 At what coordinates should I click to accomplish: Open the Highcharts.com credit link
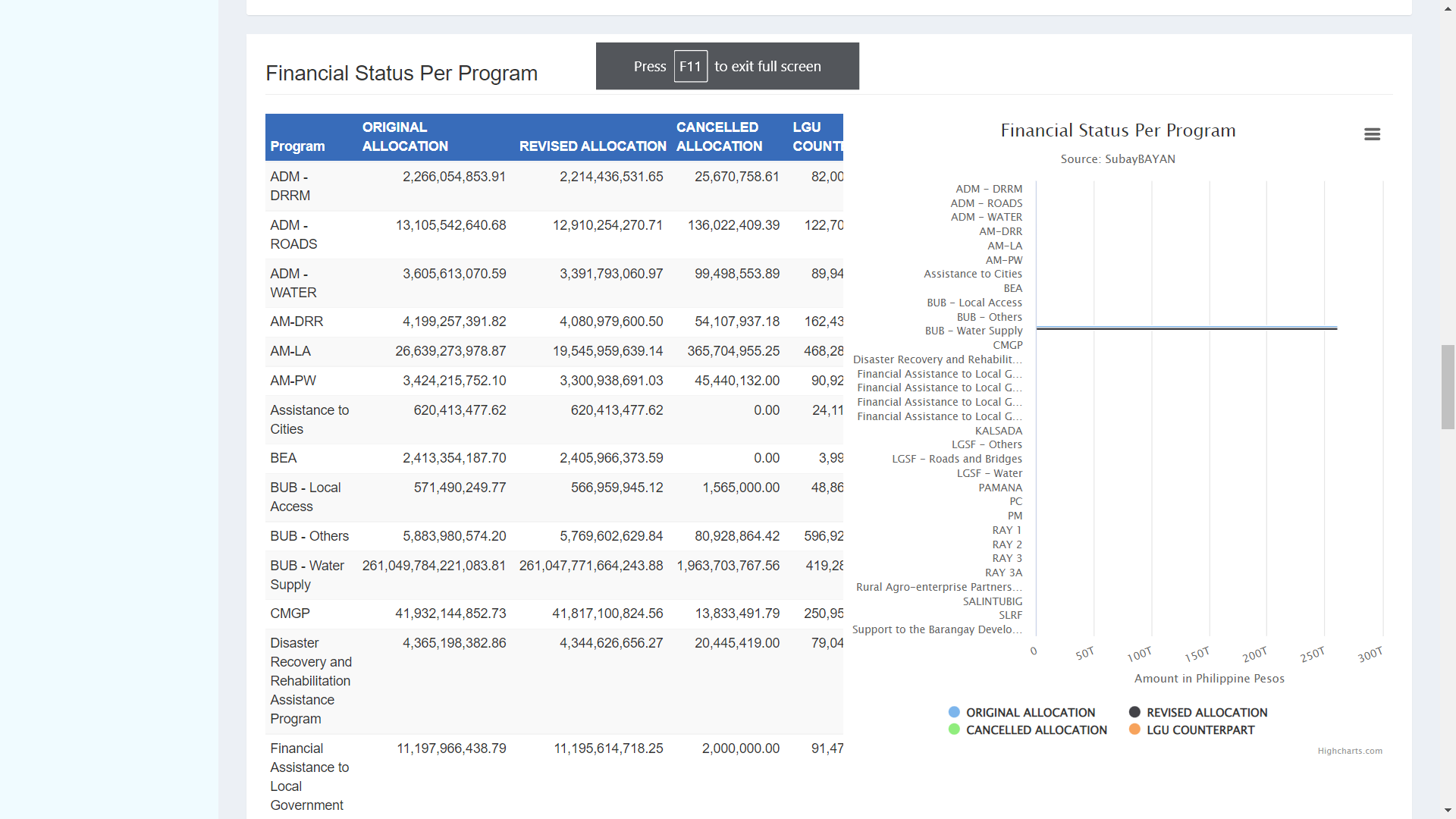[x=1350, y=751]
